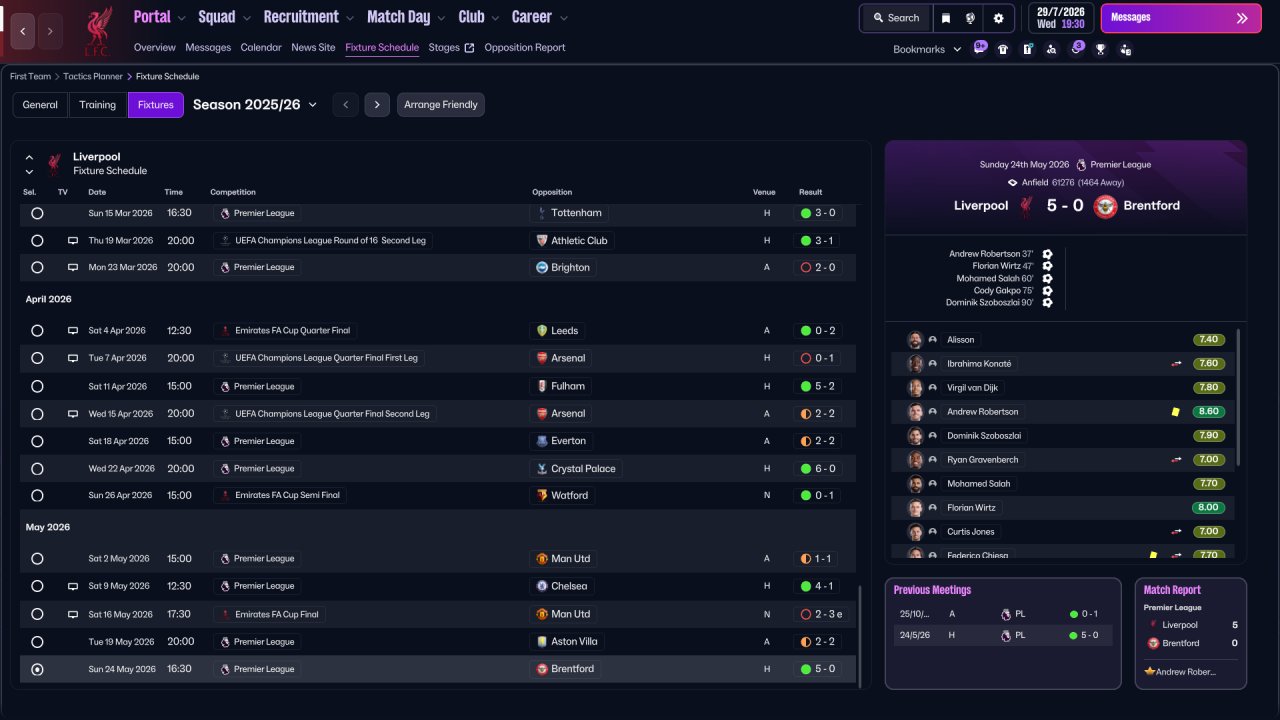Switch to the Calendar tab
The image size is (1280, 720).
click(x=261, y=48)
